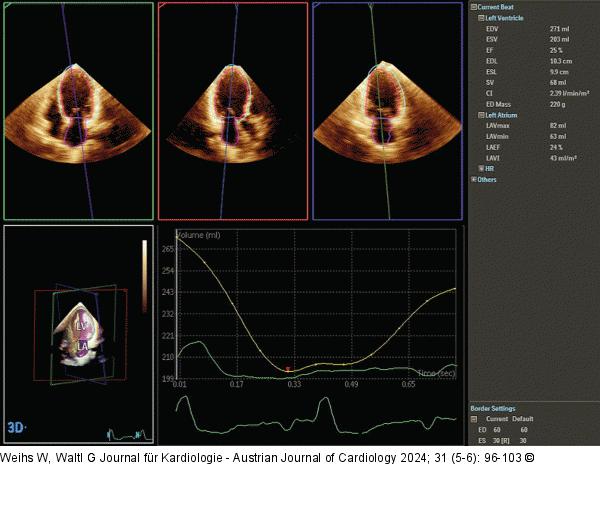Collapse the Left Atrium section

click(479, 115)
